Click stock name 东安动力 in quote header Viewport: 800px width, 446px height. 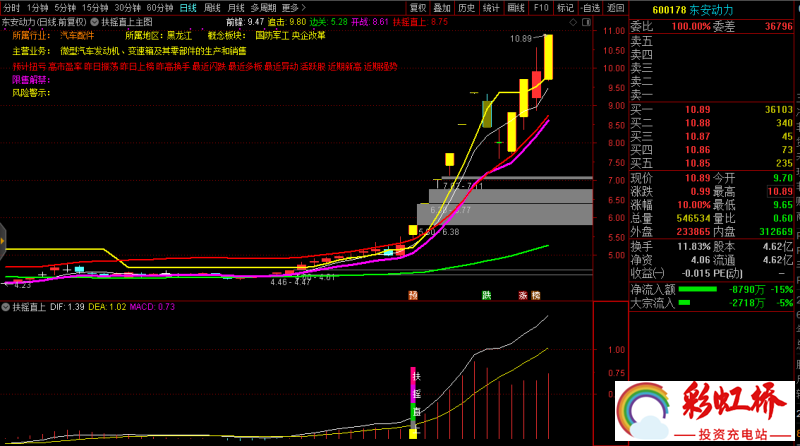pos(711,10)
